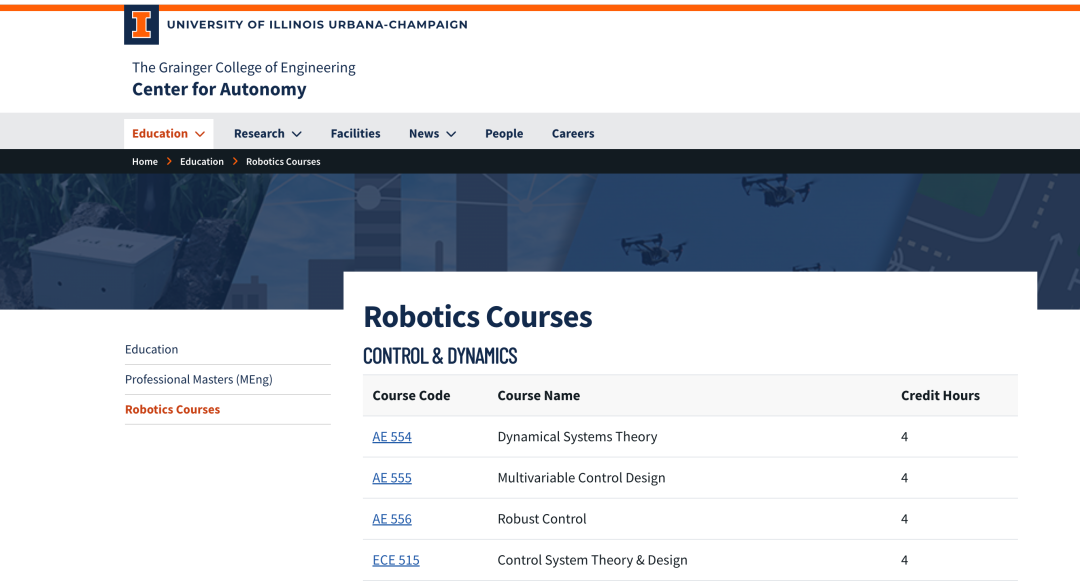Open the AE 556 course link
The width and height of the screenshot is (1080, 582).
(x=392, y=519)
